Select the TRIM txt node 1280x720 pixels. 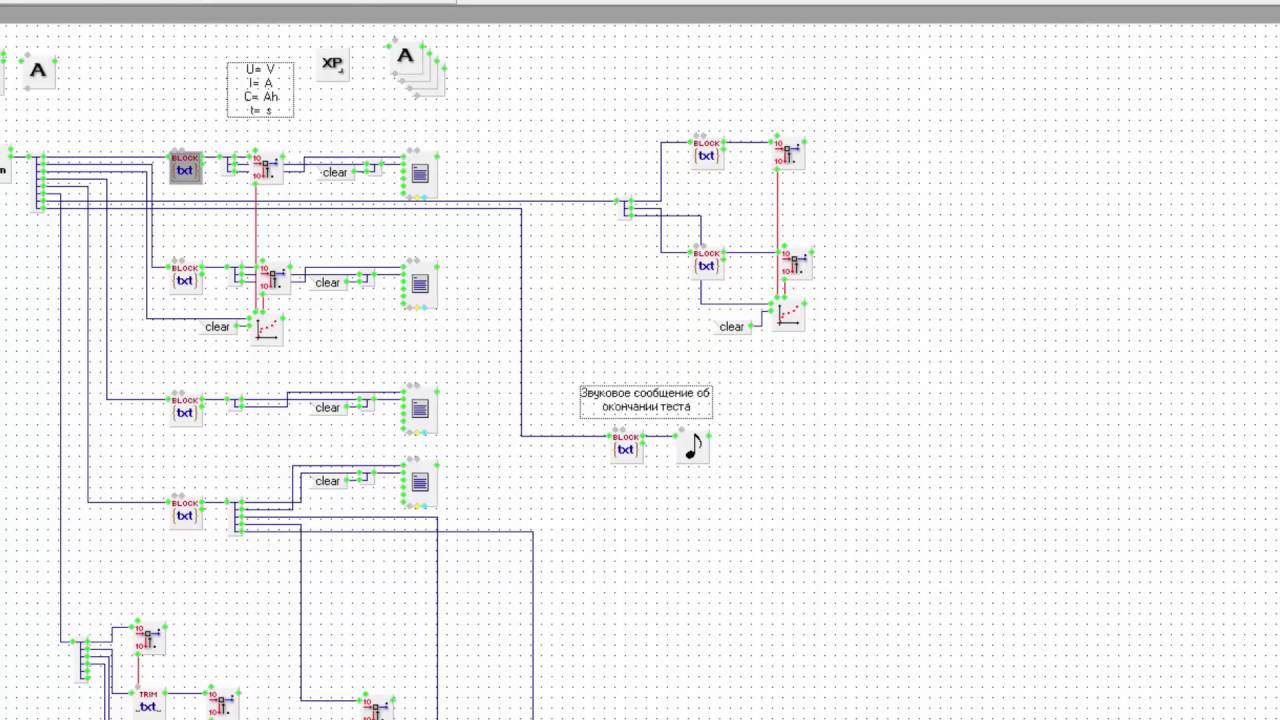point(148,703)
